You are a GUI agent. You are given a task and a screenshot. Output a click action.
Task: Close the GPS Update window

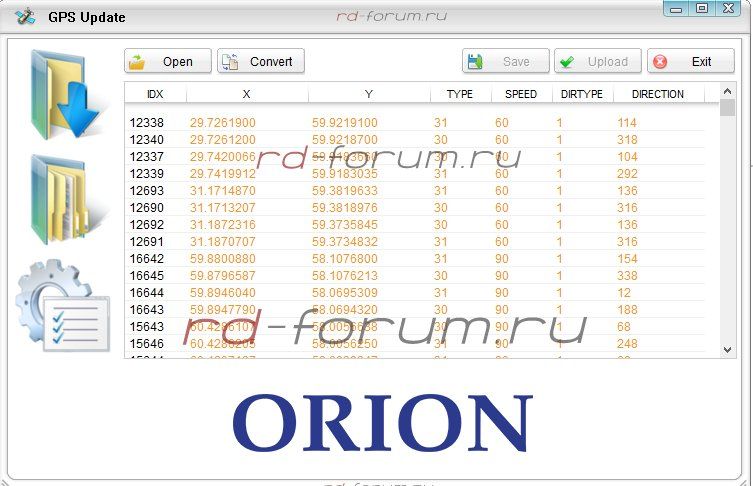[729, 9]
